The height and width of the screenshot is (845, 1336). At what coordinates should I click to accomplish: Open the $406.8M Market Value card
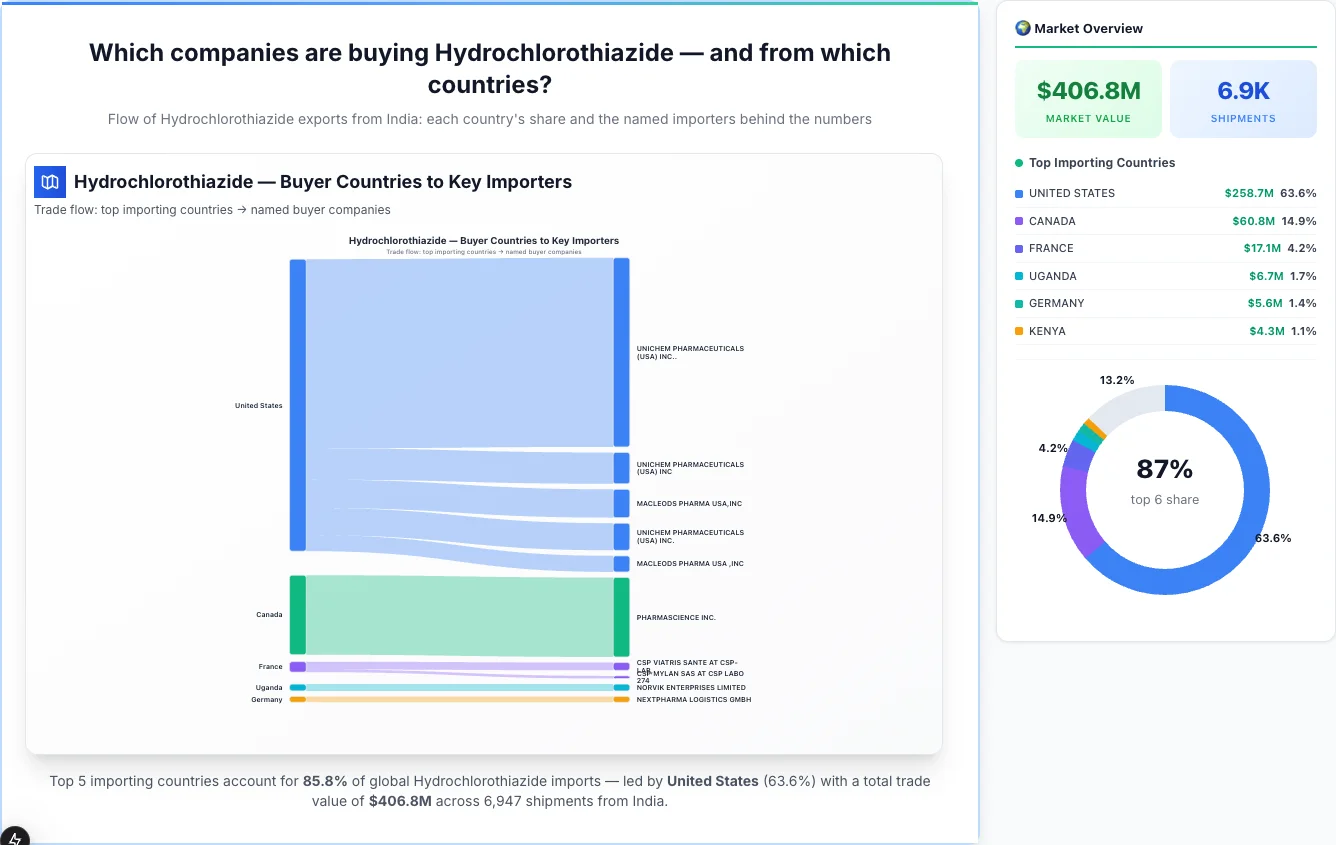1088,98
